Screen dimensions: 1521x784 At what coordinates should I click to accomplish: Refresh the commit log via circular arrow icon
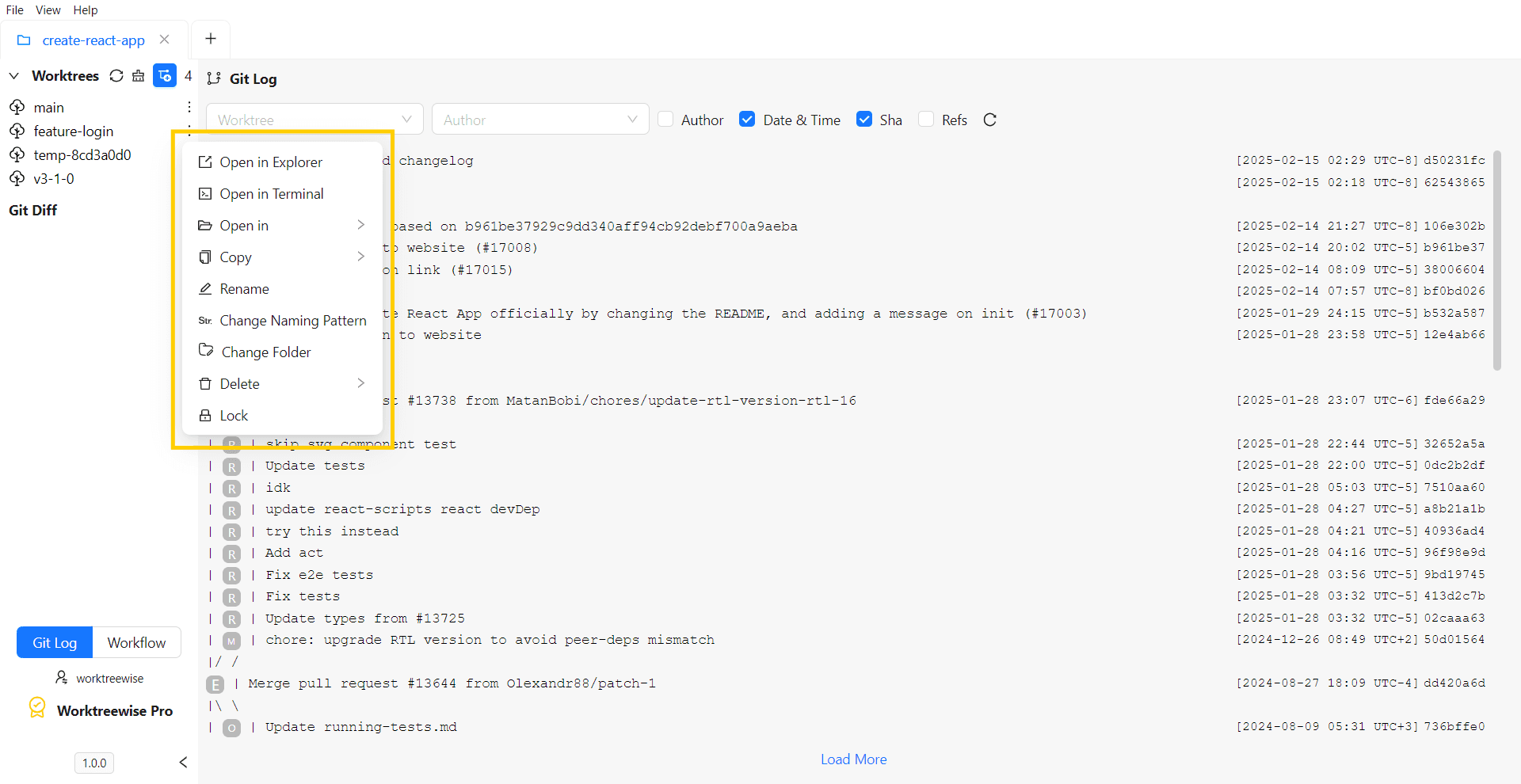(x=990, y=120)
